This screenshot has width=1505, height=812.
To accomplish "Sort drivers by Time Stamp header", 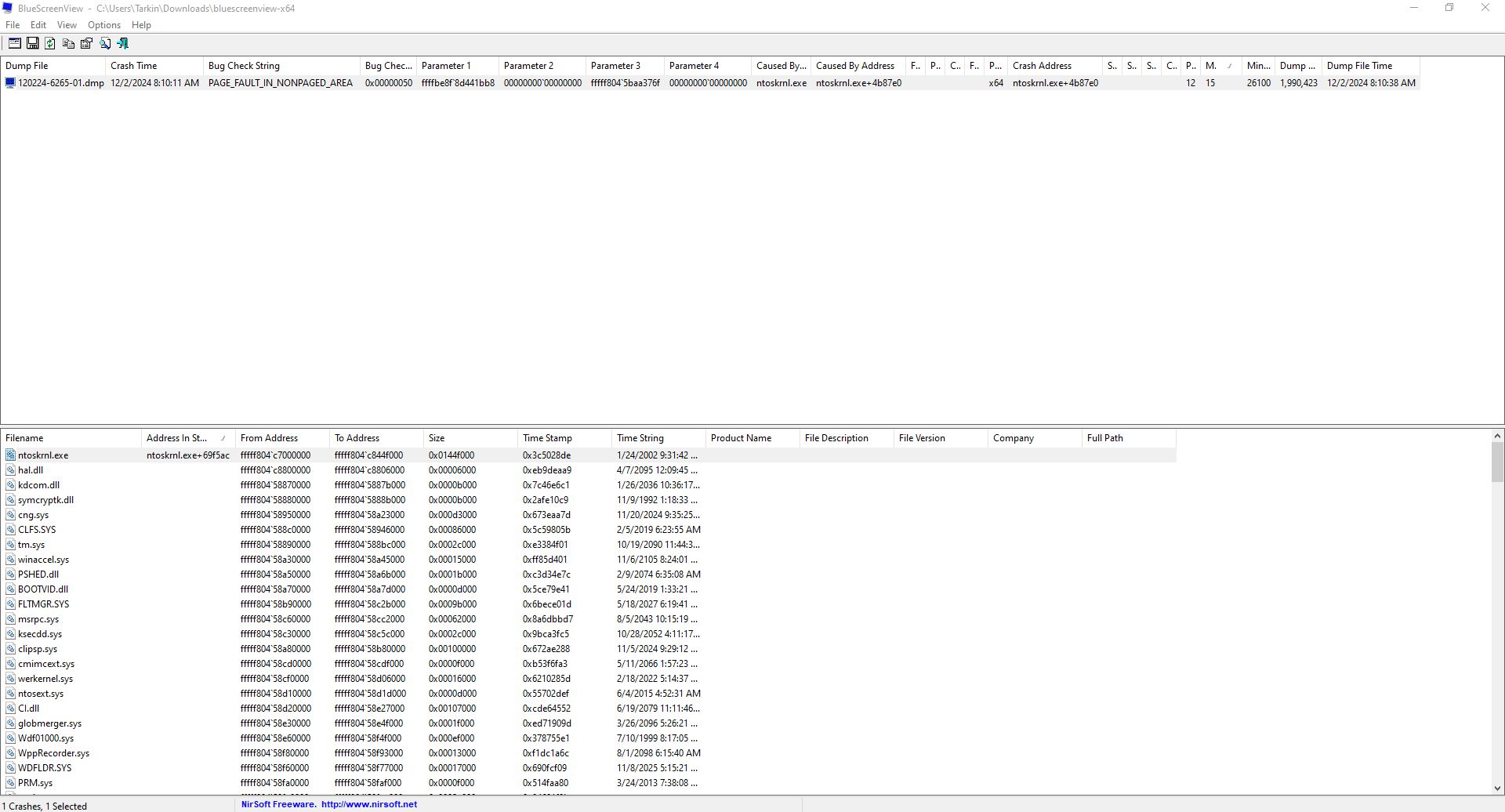I will [x=564, y=438].
